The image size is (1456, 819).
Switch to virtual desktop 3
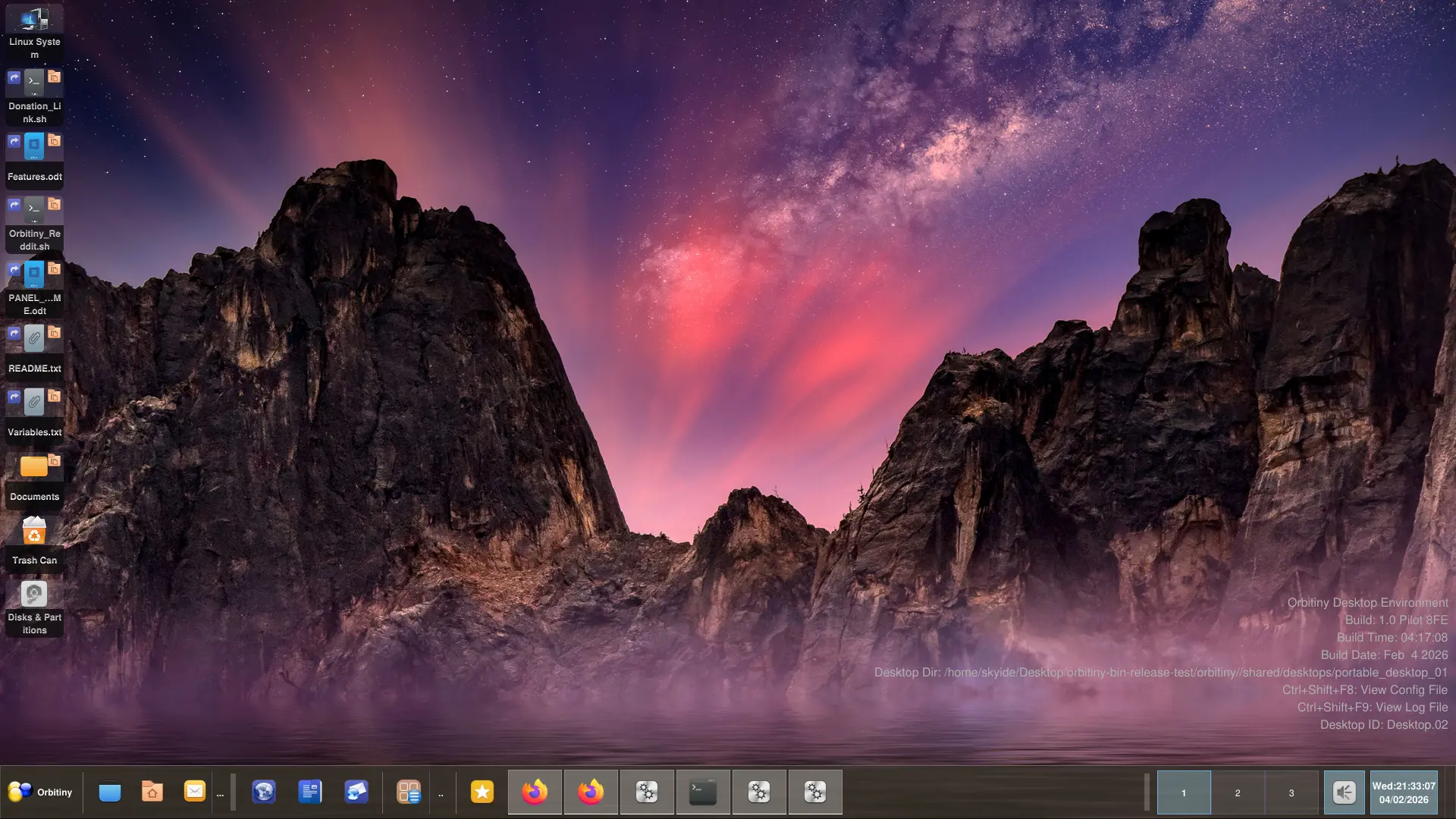click(1291, 792)
